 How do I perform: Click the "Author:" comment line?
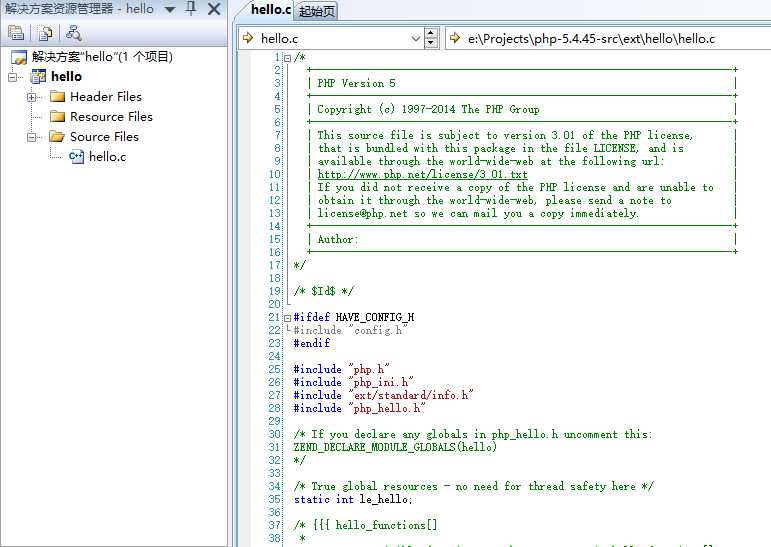(x=338, y=240)
